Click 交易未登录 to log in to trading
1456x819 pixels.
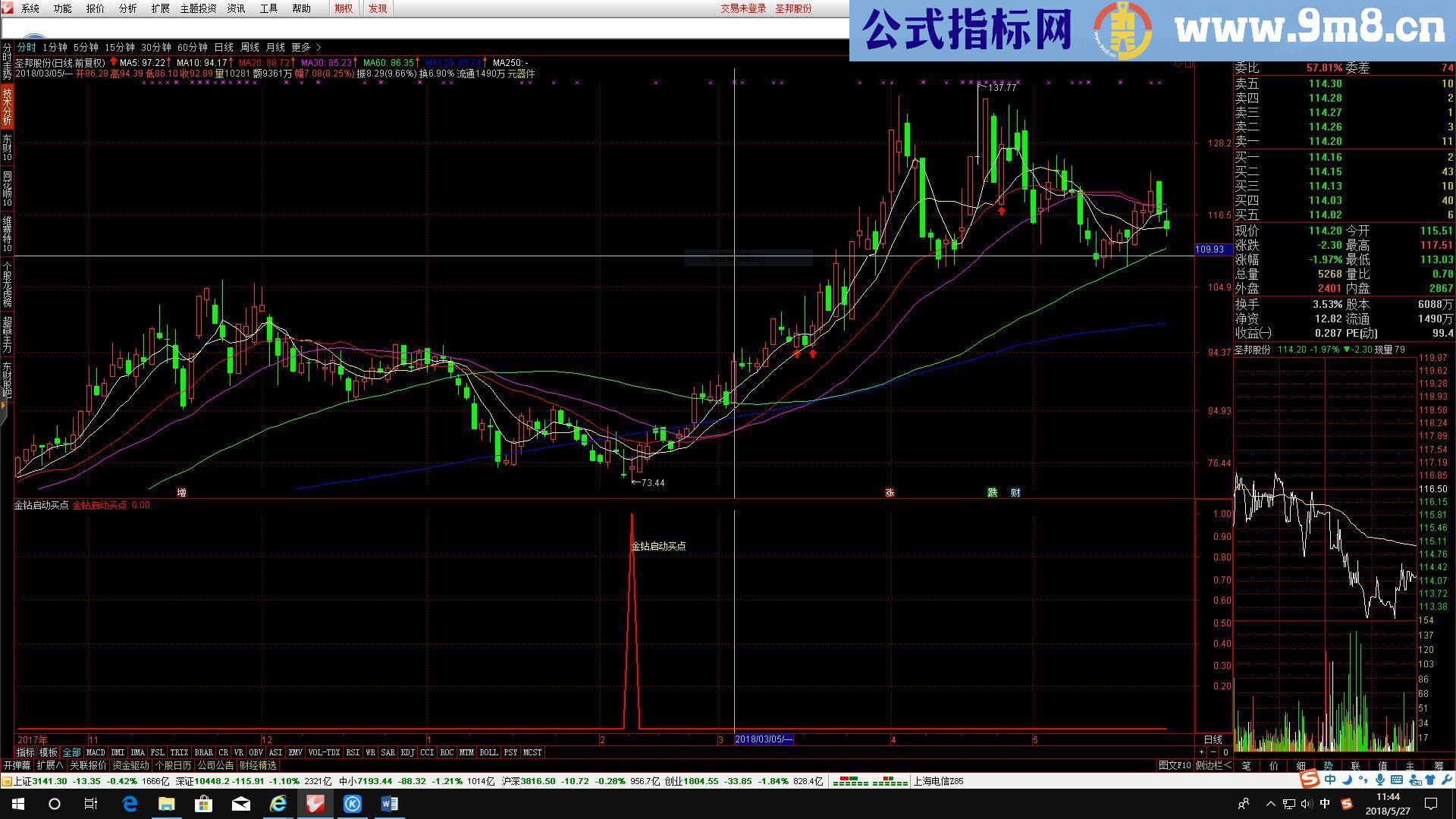pos(742,8)
